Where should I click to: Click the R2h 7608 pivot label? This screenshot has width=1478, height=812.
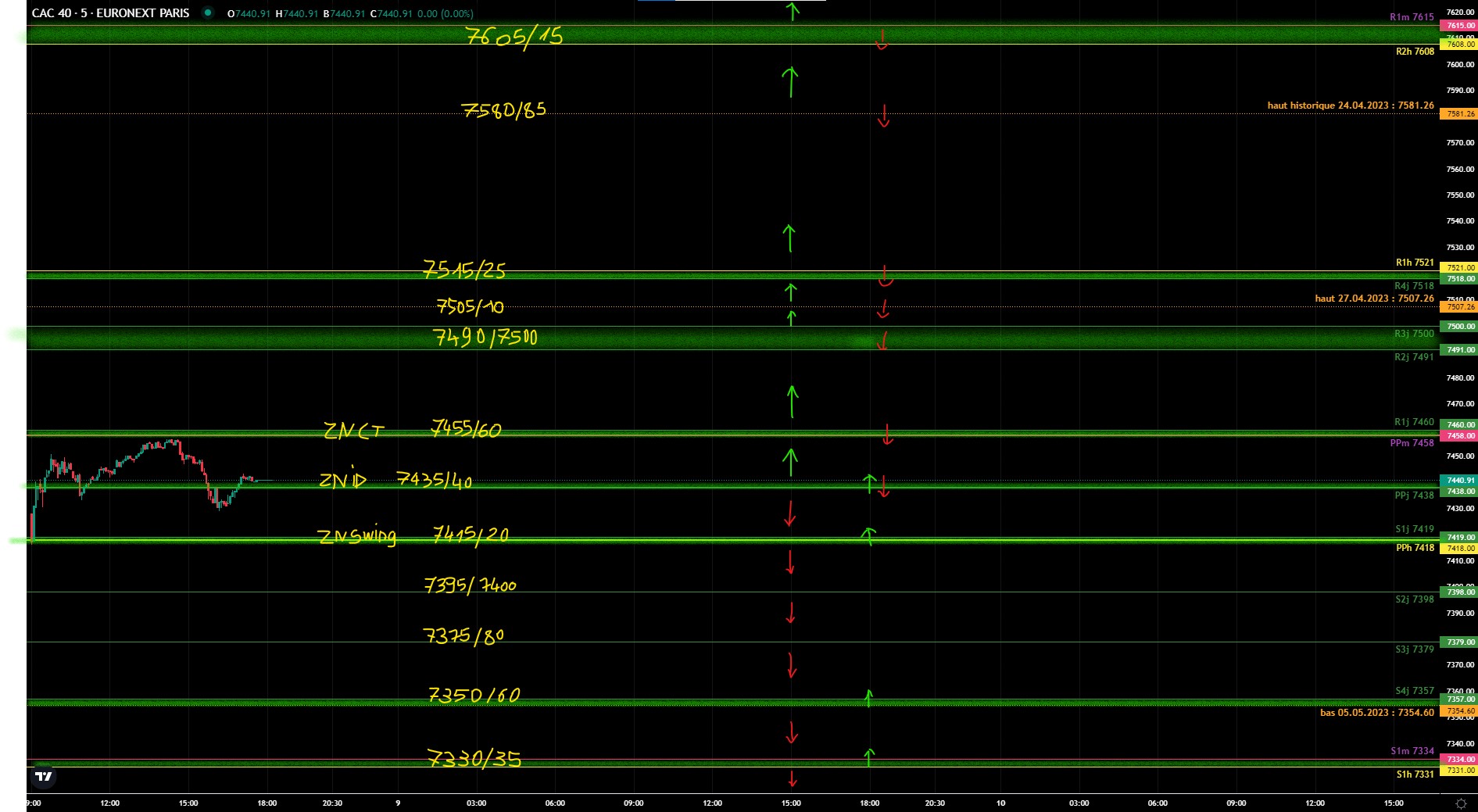coord(1415,51)
